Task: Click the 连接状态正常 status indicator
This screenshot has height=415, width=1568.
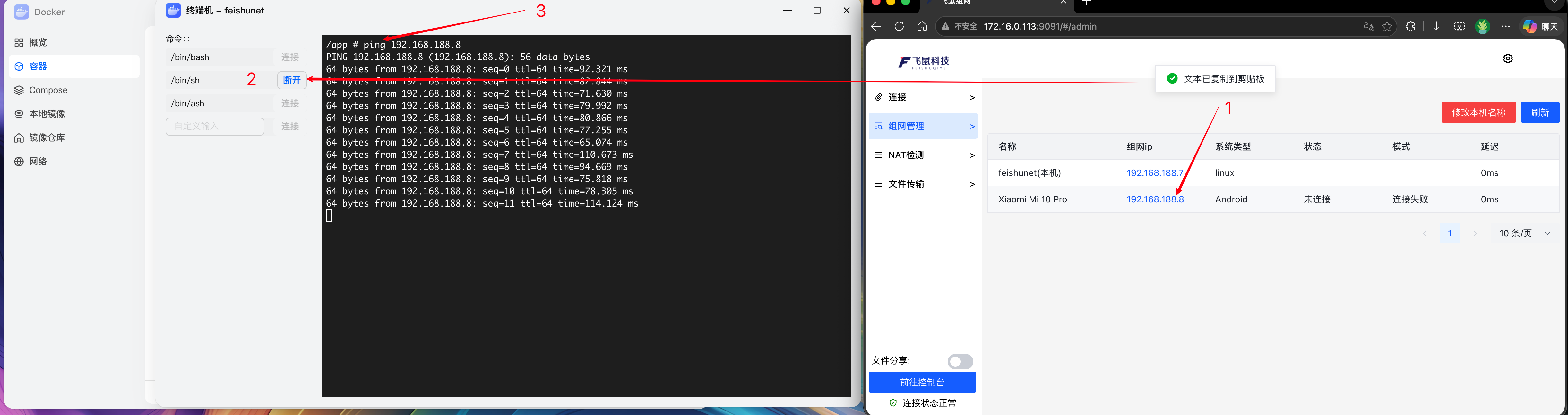Action: [x=922, y=403]
